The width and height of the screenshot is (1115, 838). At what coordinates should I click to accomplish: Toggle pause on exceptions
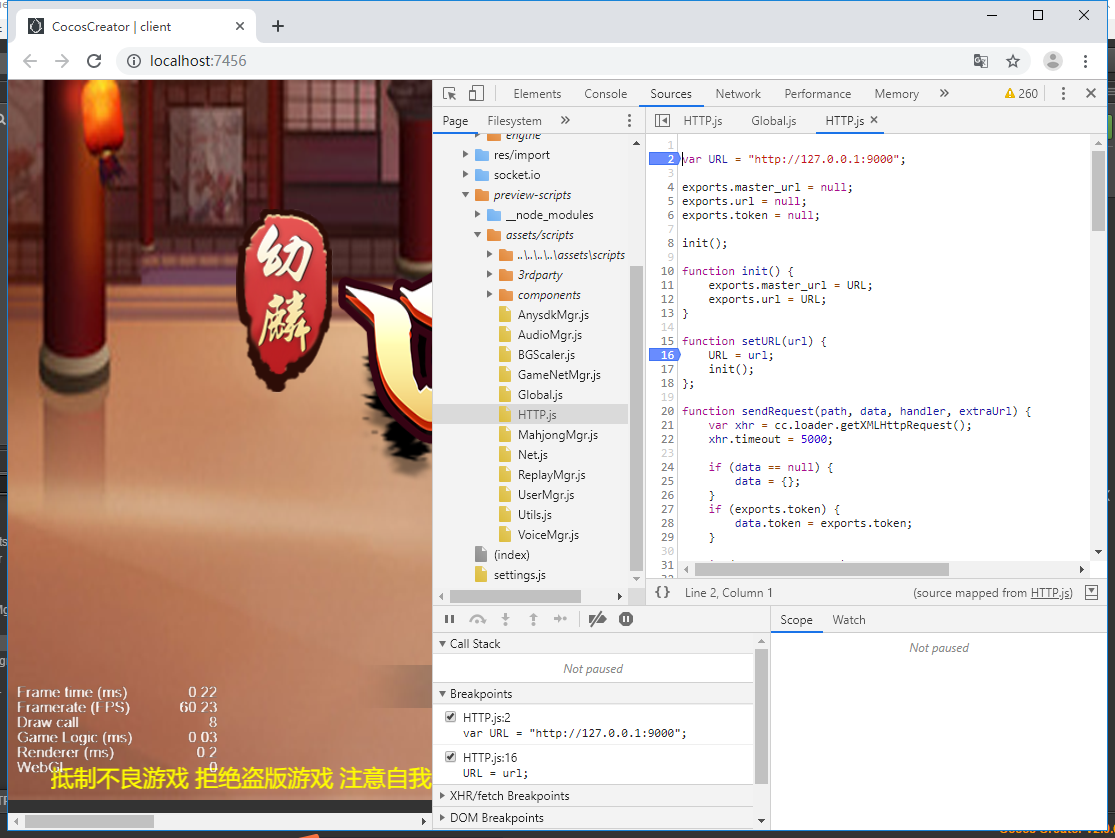626,619
